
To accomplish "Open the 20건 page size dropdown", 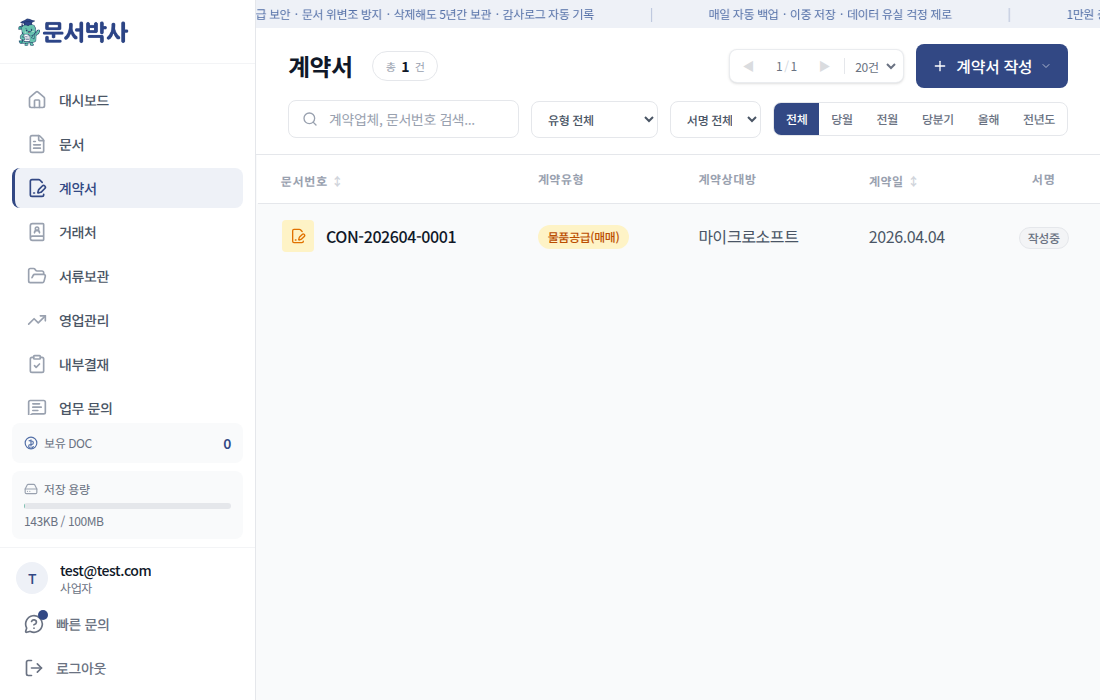I will 873,65.
